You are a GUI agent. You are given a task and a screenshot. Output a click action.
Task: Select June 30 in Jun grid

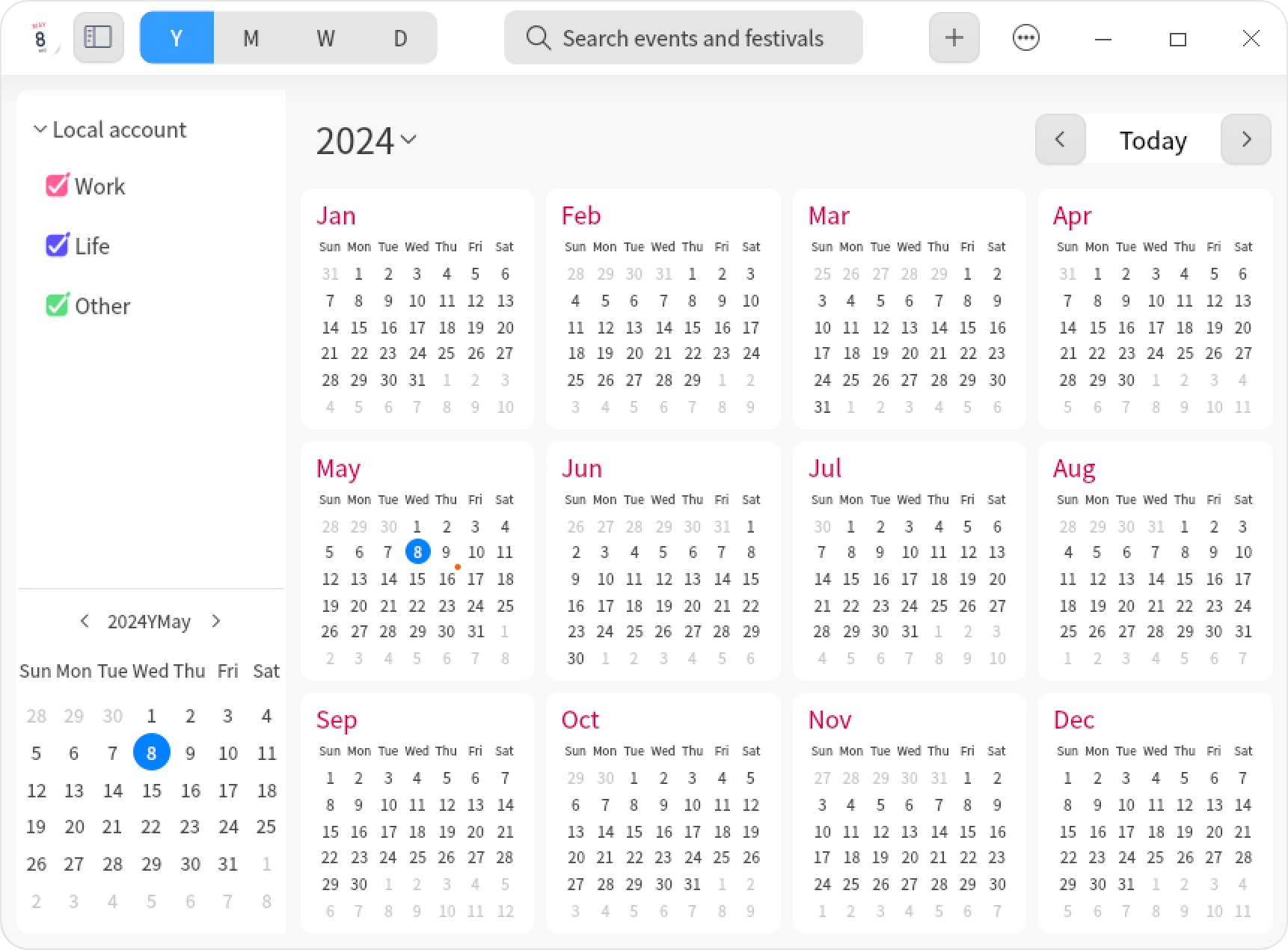(575, 658)
